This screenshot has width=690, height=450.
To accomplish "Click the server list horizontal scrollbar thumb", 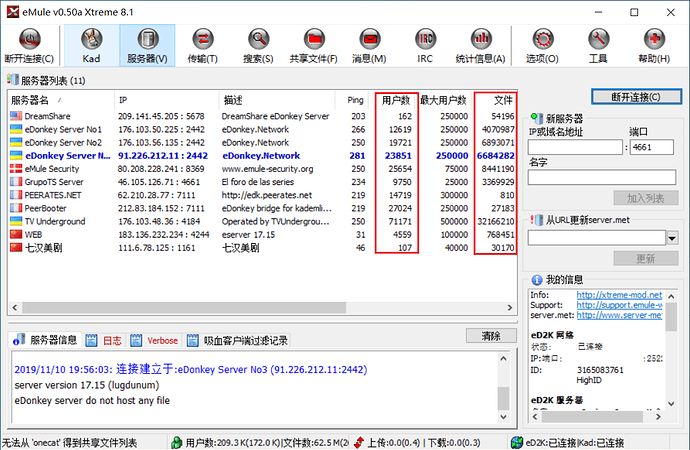I will (x=184, y=307).
